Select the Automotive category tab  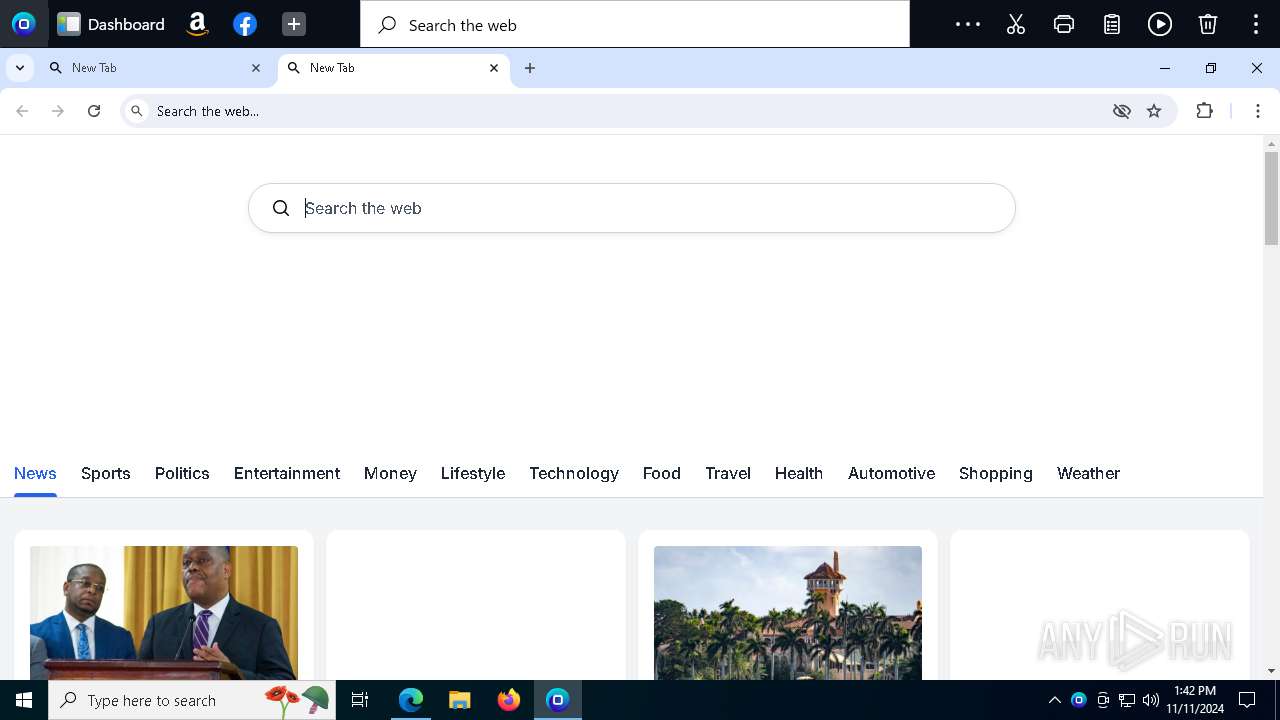892,474
